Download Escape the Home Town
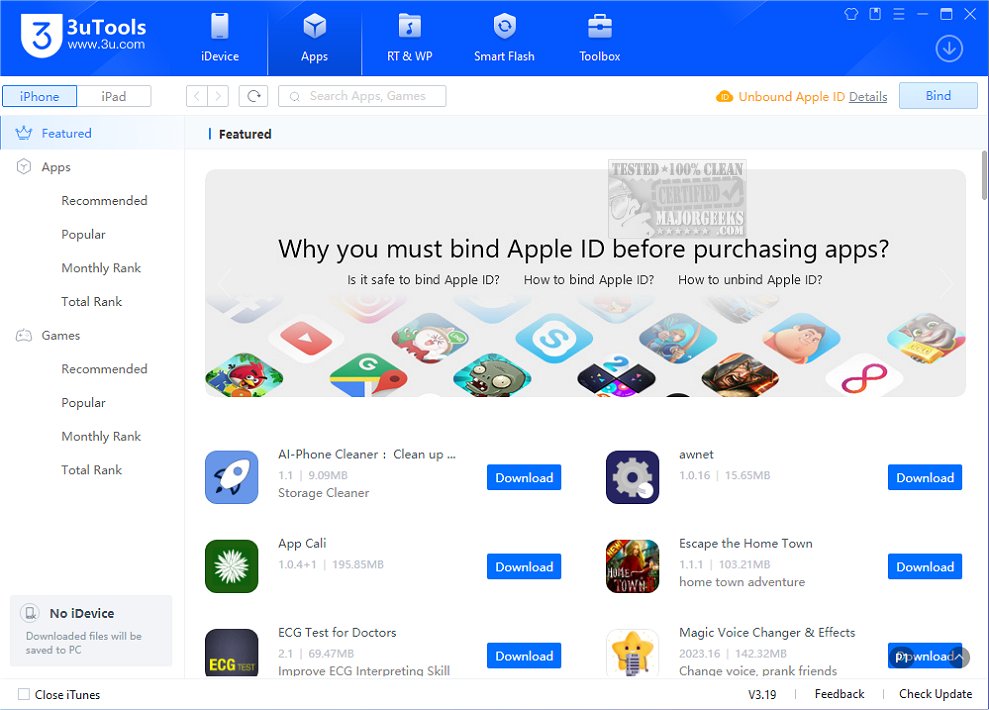This screenshot has height=710, width=989. coord(925,566)
